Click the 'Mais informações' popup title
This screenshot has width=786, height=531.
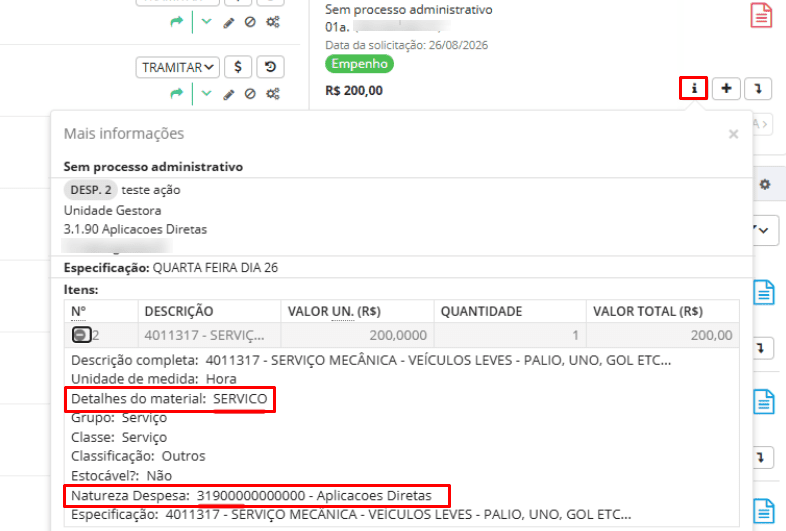pos(124,134)
